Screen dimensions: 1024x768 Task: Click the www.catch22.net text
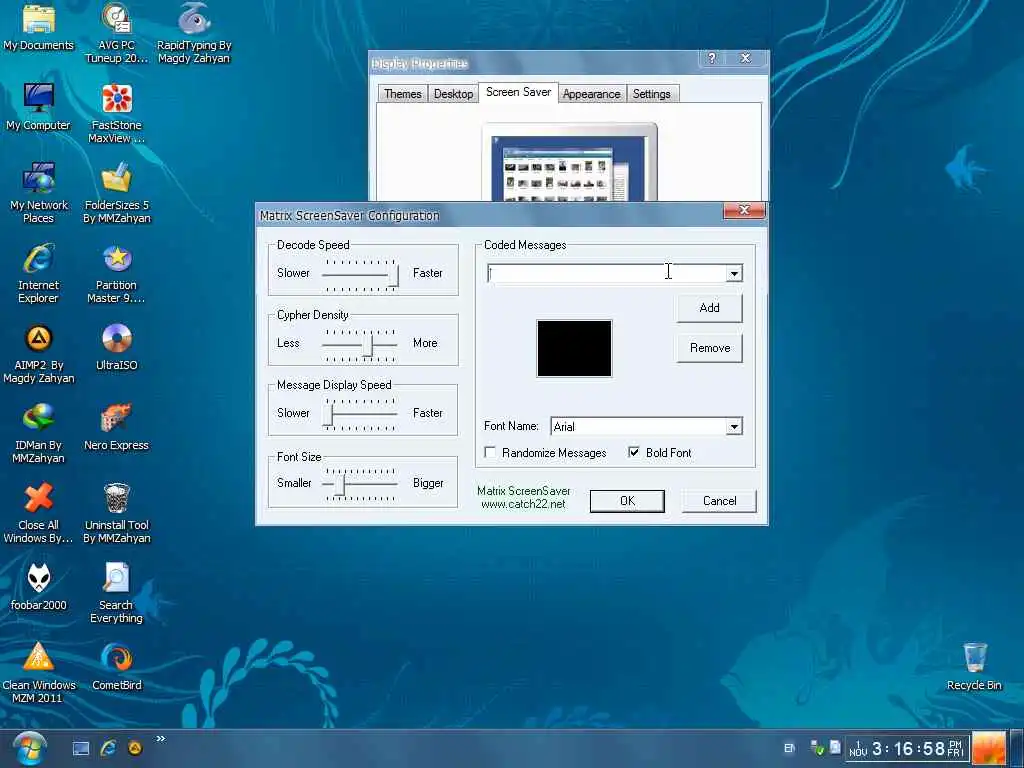[x=523, y=504]
